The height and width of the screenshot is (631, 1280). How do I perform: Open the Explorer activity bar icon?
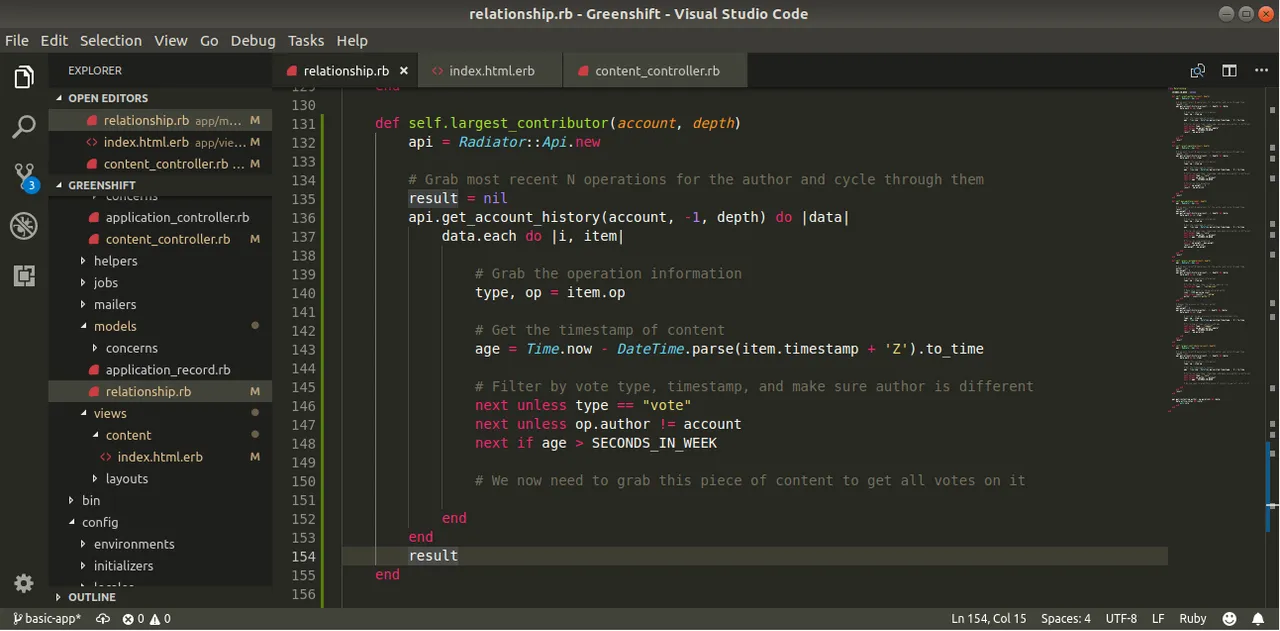[24, 78]
